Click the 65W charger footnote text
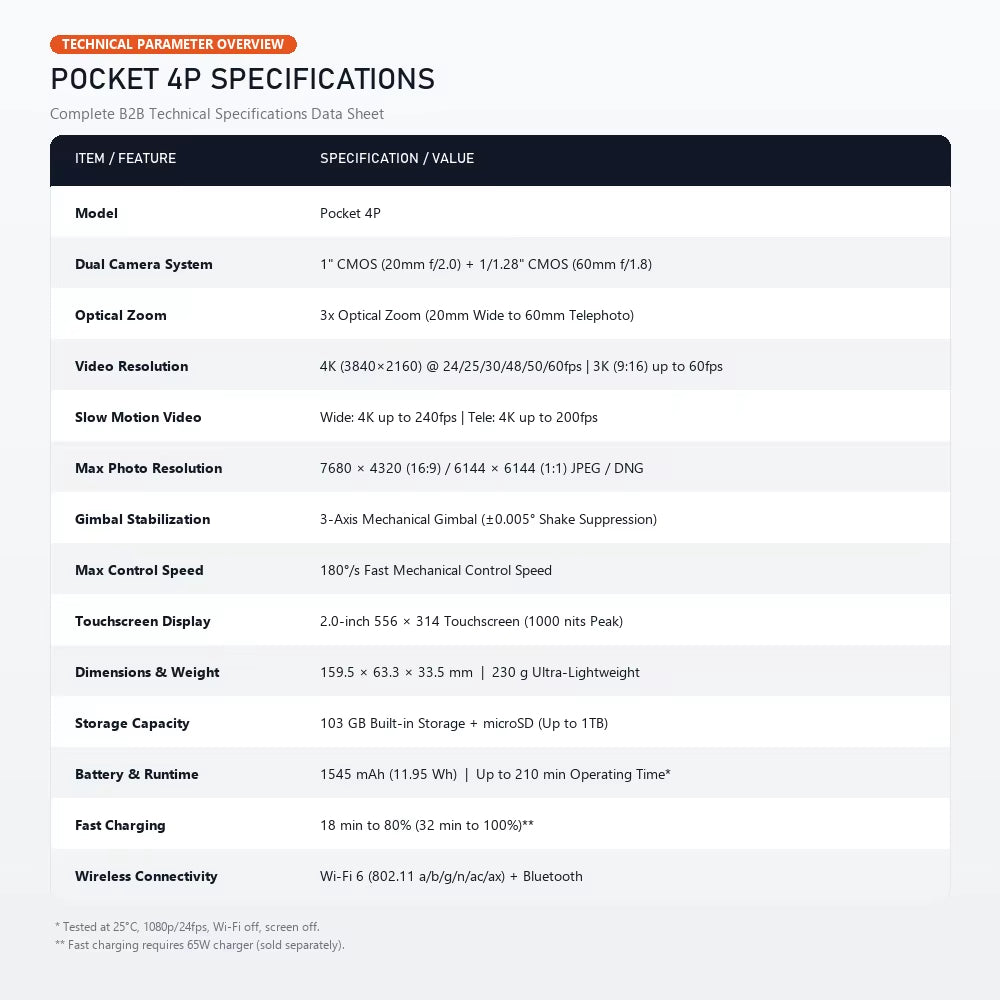Image resolution: width=1000 pixels, height=1000 pixels. point(200,945)
